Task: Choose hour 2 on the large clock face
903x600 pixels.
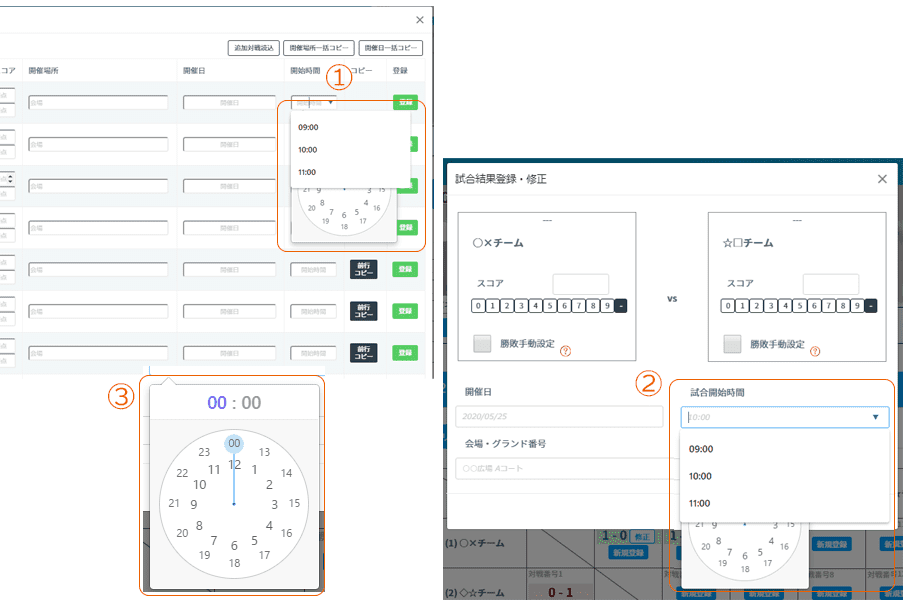Action: tap(269, 485)
